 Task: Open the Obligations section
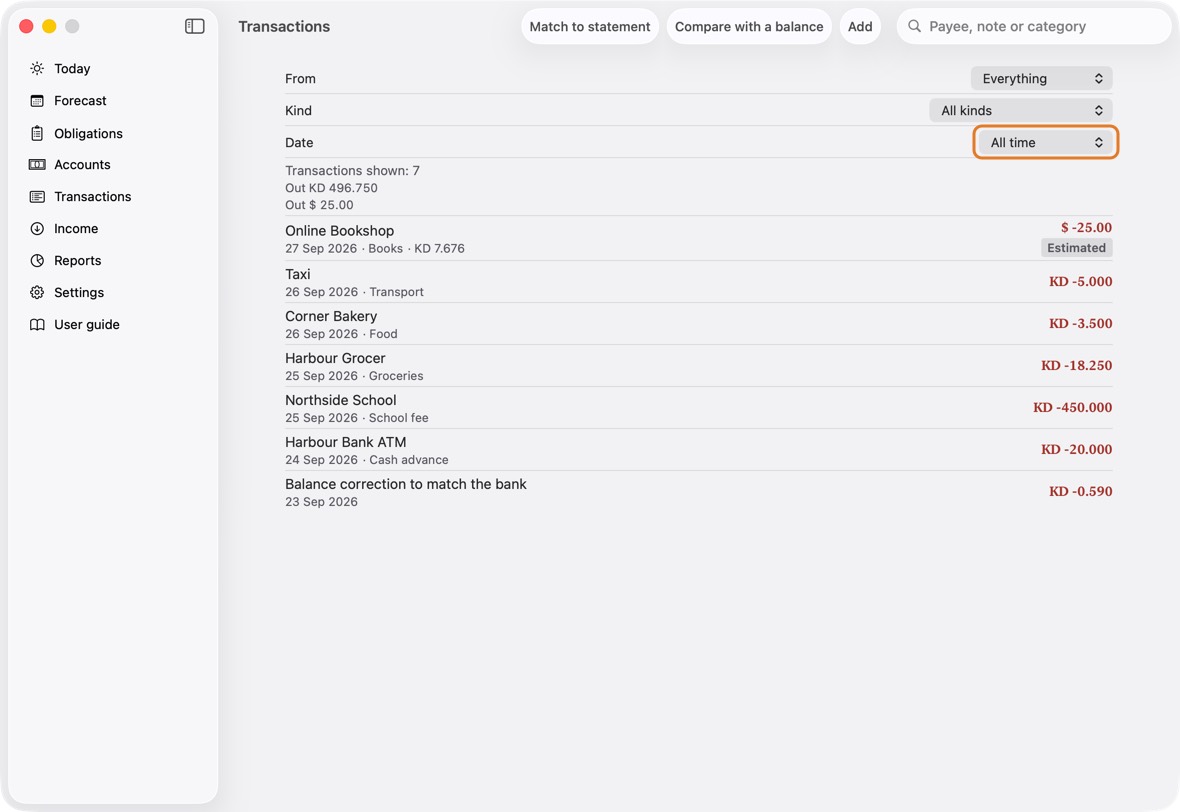113,133
